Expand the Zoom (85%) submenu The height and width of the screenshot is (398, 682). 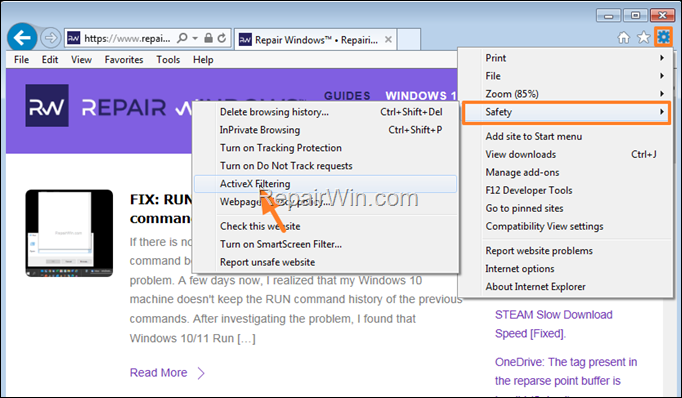[566, 94]
